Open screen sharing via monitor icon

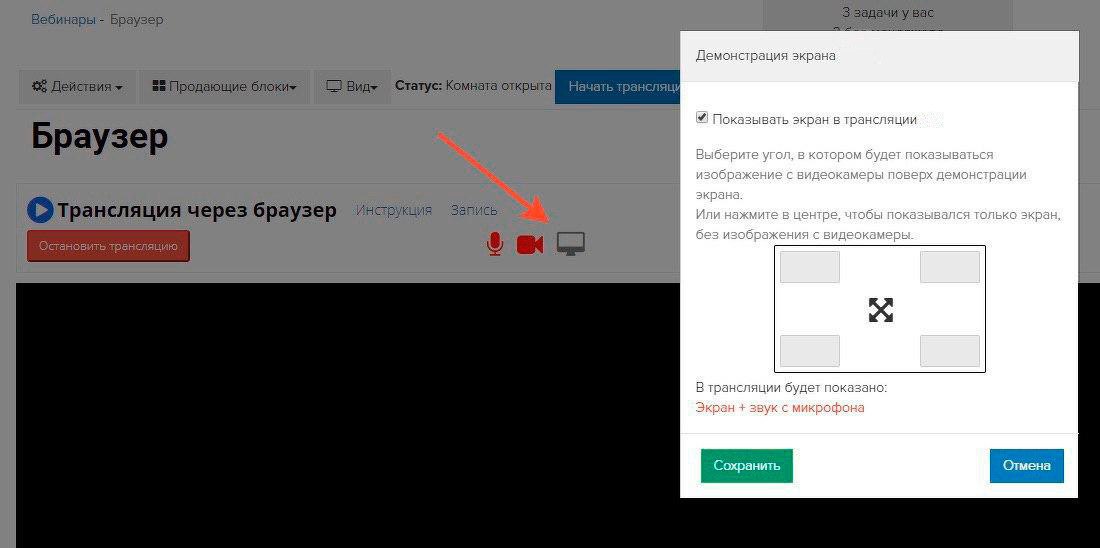(570, 243)
